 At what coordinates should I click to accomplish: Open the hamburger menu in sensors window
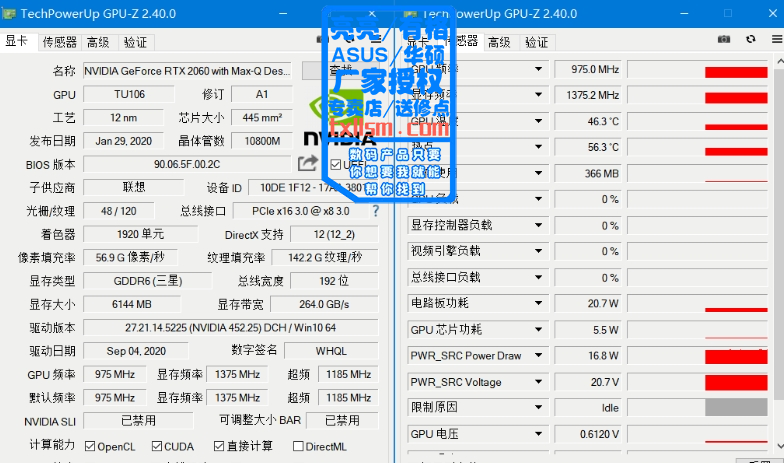777,39
